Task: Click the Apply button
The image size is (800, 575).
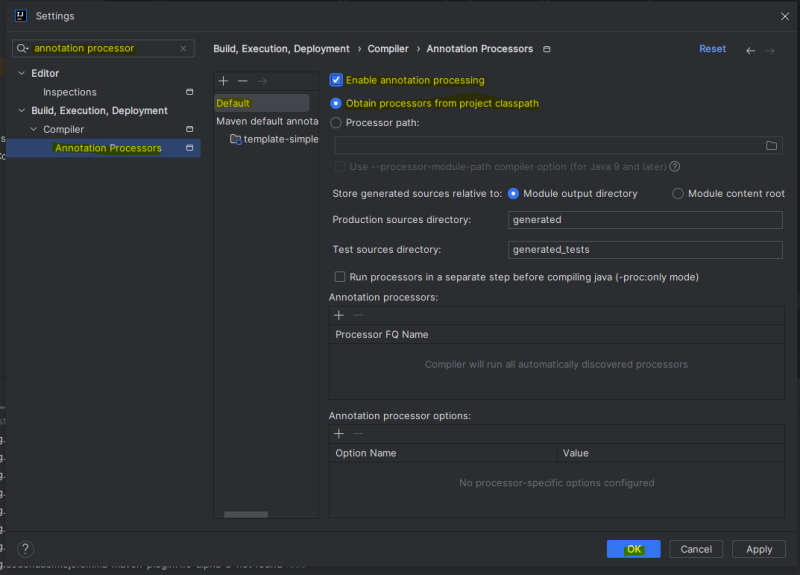Action: coord(759,549)
